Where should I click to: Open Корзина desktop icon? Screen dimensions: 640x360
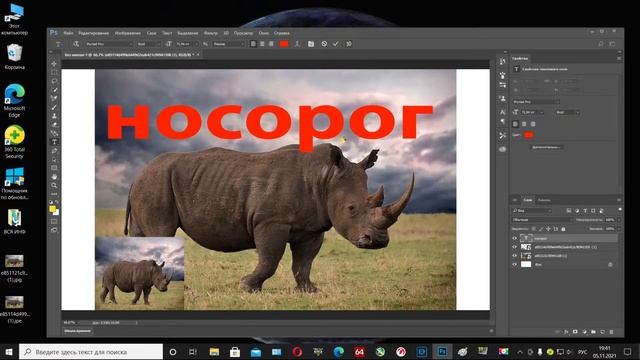tap(15, 57)
